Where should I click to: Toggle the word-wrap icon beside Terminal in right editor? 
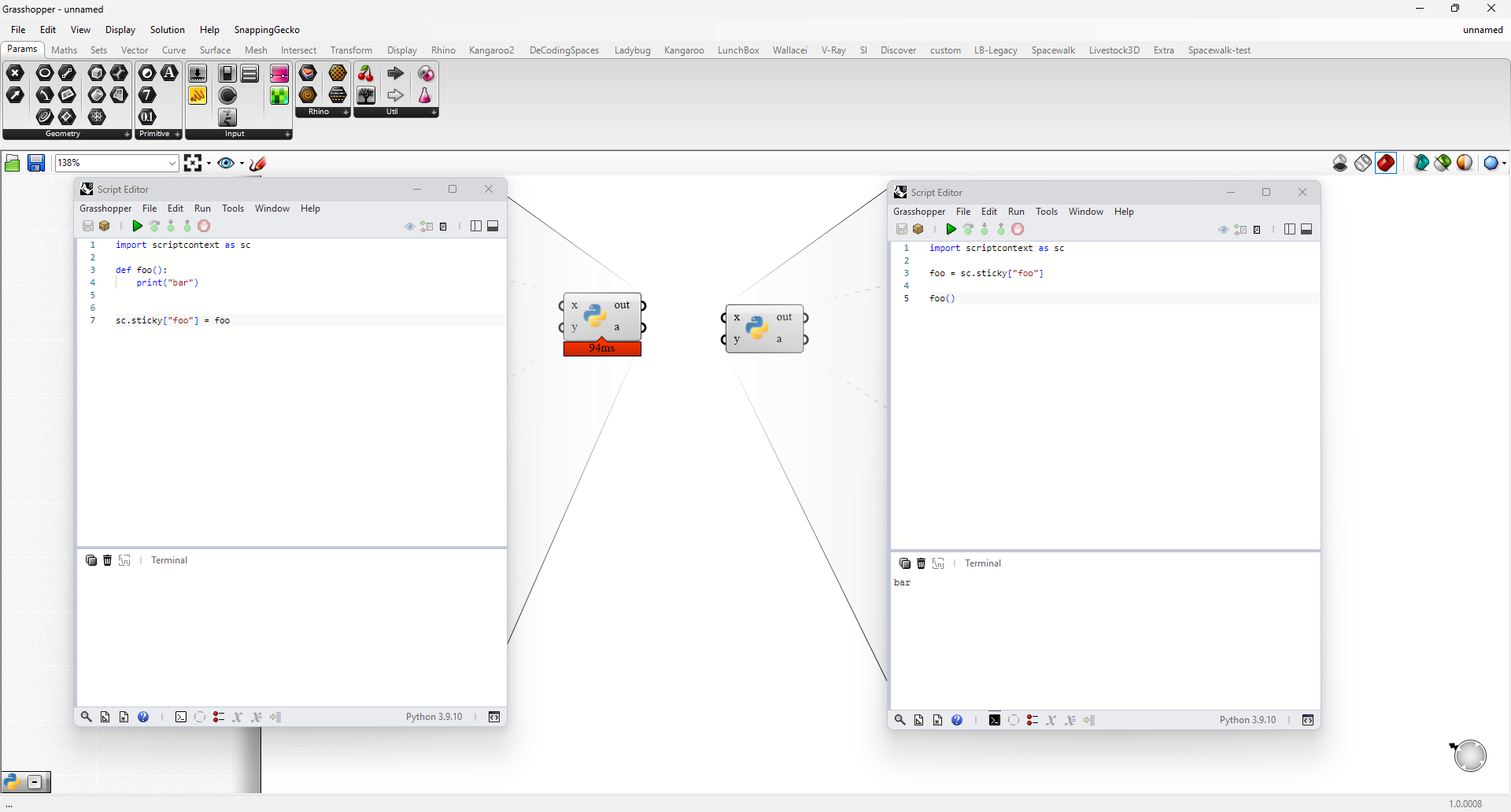click(x=938, y=563)
